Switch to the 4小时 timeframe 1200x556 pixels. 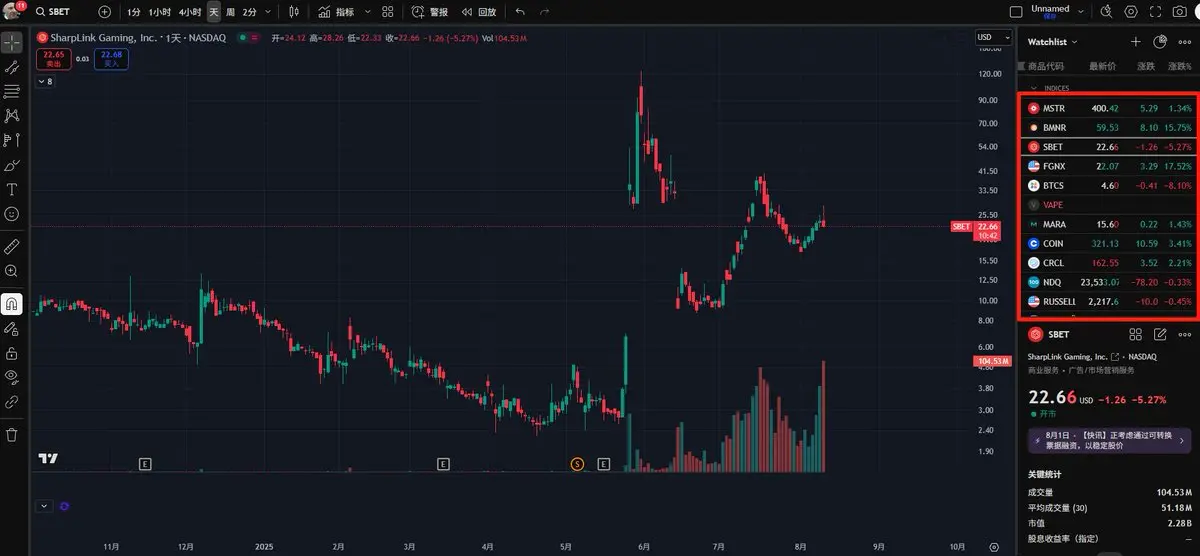[190, 12]
